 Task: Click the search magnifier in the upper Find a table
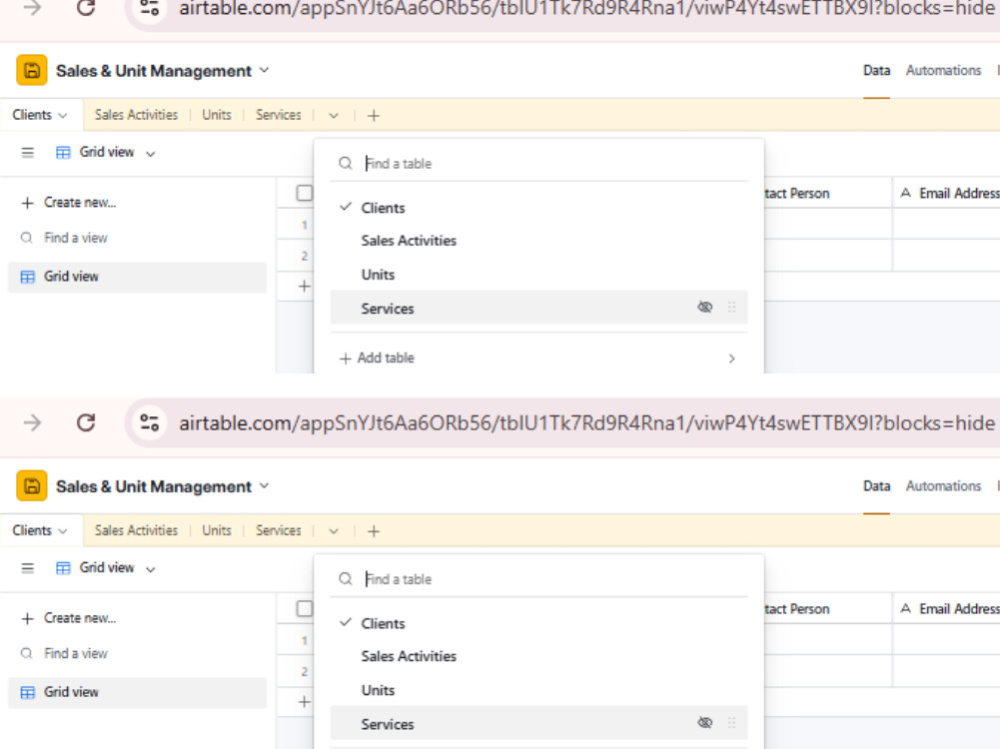click(x=345, y=163)
